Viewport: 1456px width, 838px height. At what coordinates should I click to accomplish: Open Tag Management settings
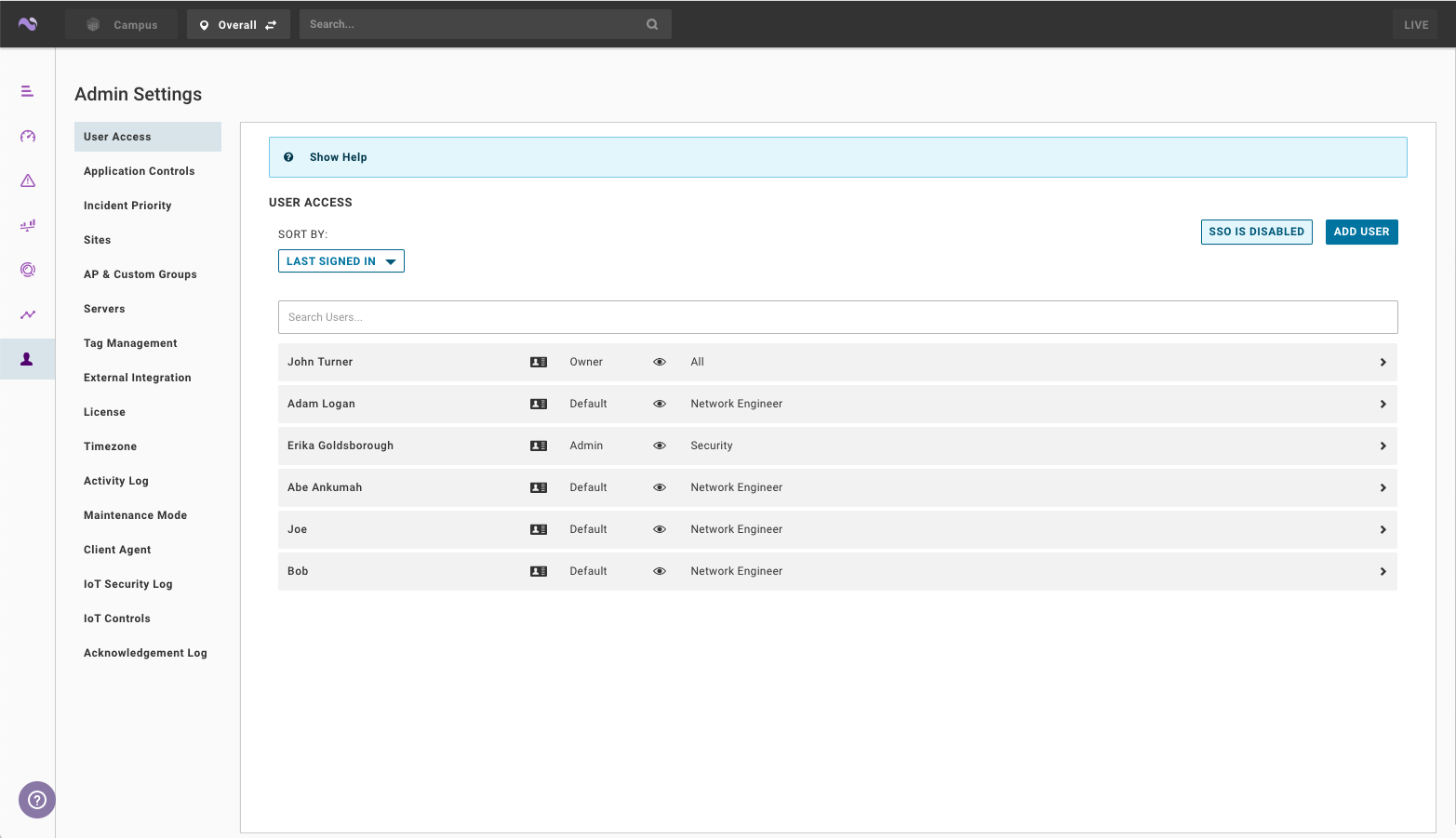click(130, 343)
